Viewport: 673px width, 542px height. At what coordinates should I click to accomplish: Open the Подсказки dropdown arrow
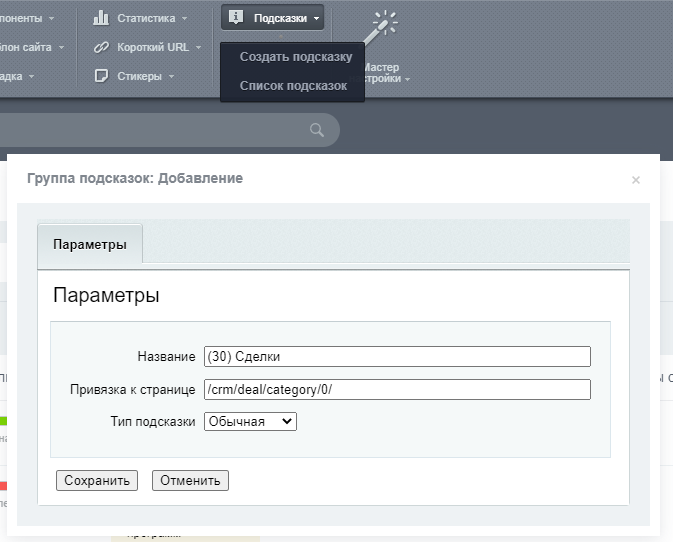pyautogui.click(x=316, y=18)
